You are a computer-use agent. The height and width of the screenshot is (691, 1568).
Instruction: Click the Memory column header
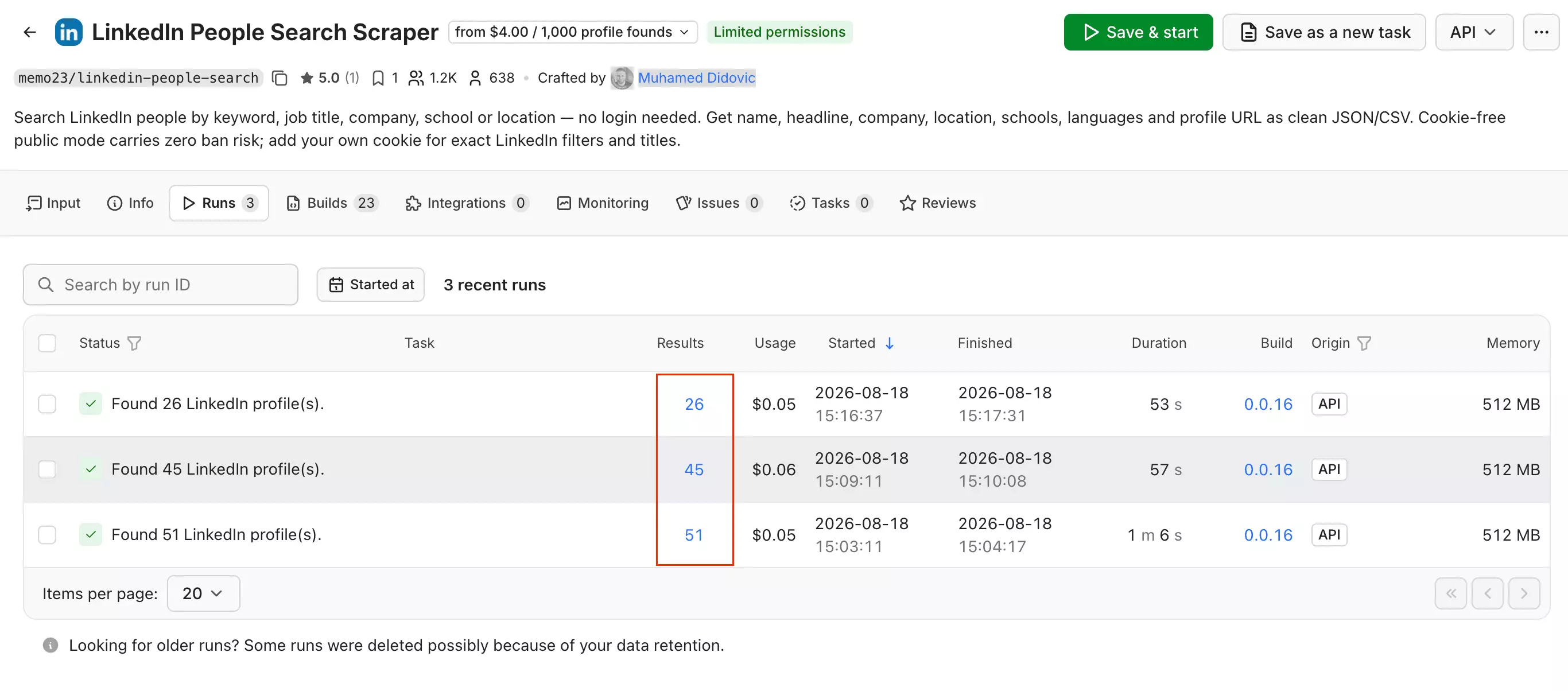tap(1513, 343)
